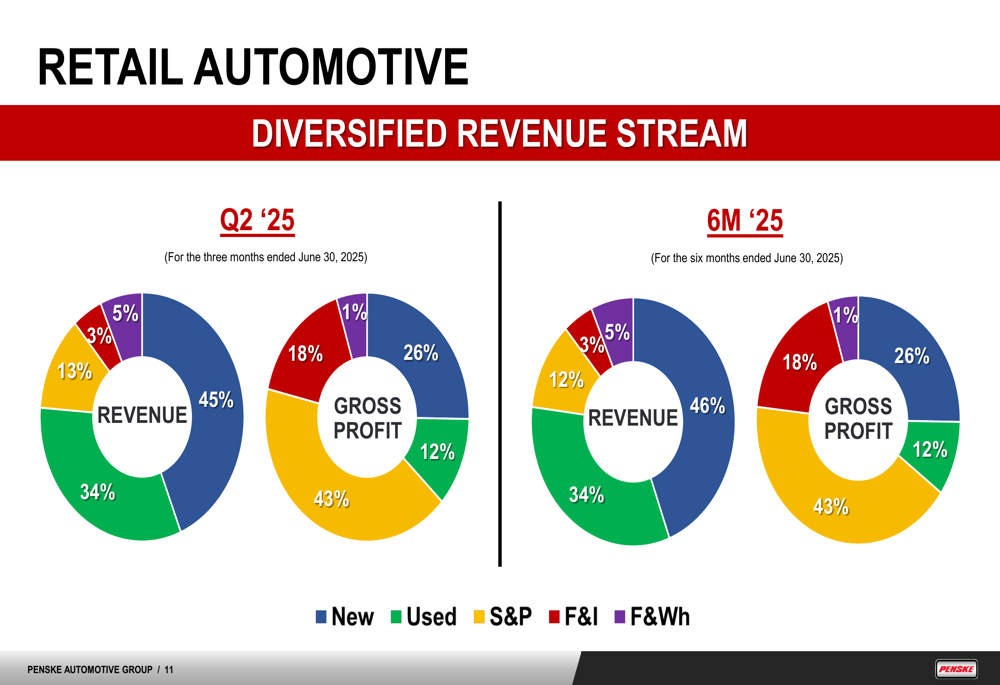Click 'GROSS PROFIT' center label in Q2 chart

[x=367, y=418]
